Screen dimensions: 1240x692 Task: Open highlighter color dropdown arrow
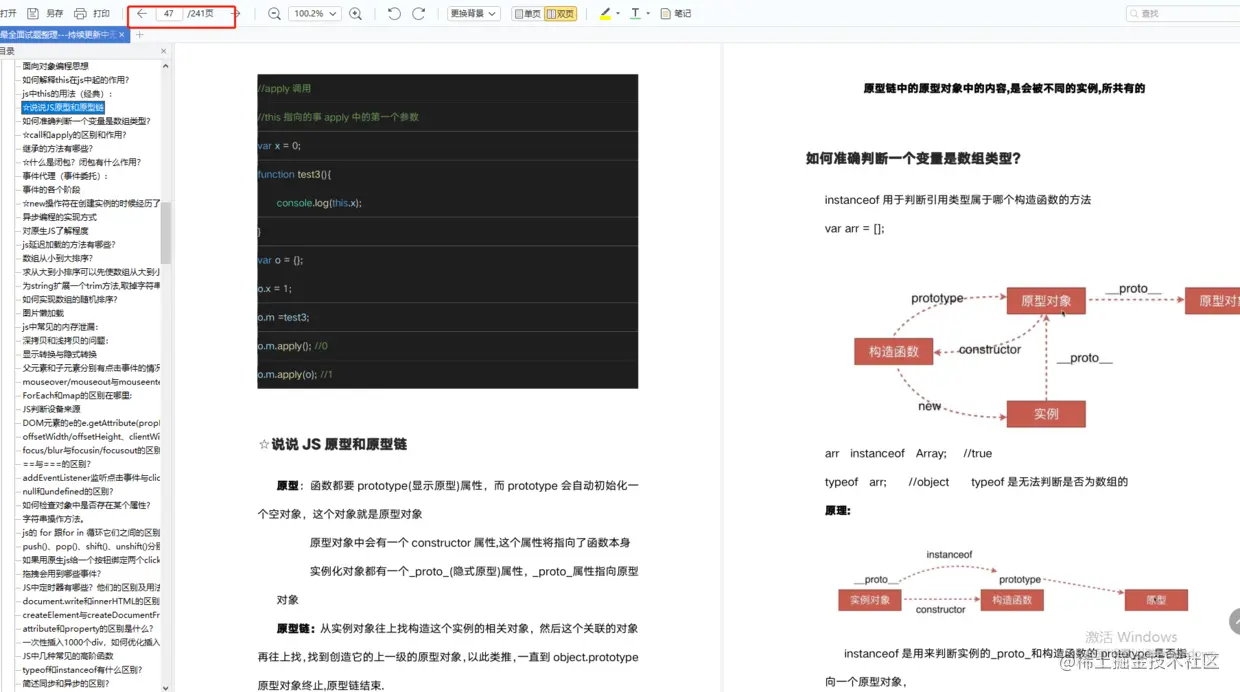tap(618, 14)
